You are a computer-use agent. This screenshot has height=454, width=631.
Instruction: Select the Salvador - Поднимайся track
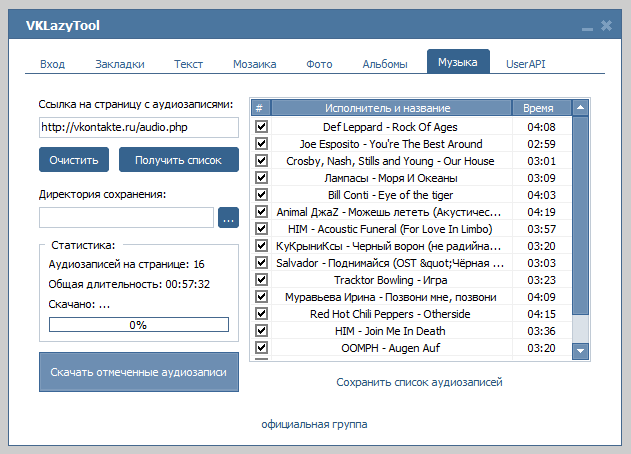(x=390, y=263)
